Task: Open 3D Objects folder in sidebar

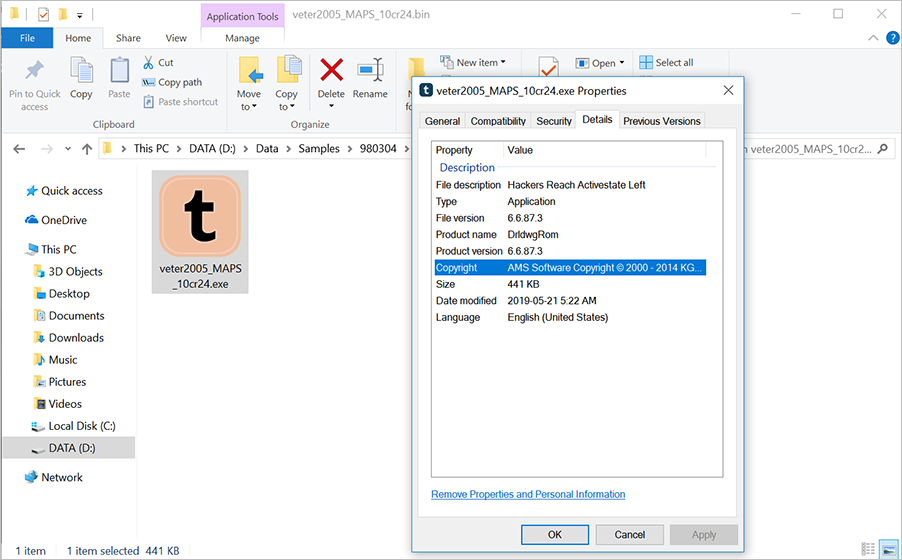Action: [68, 271]
